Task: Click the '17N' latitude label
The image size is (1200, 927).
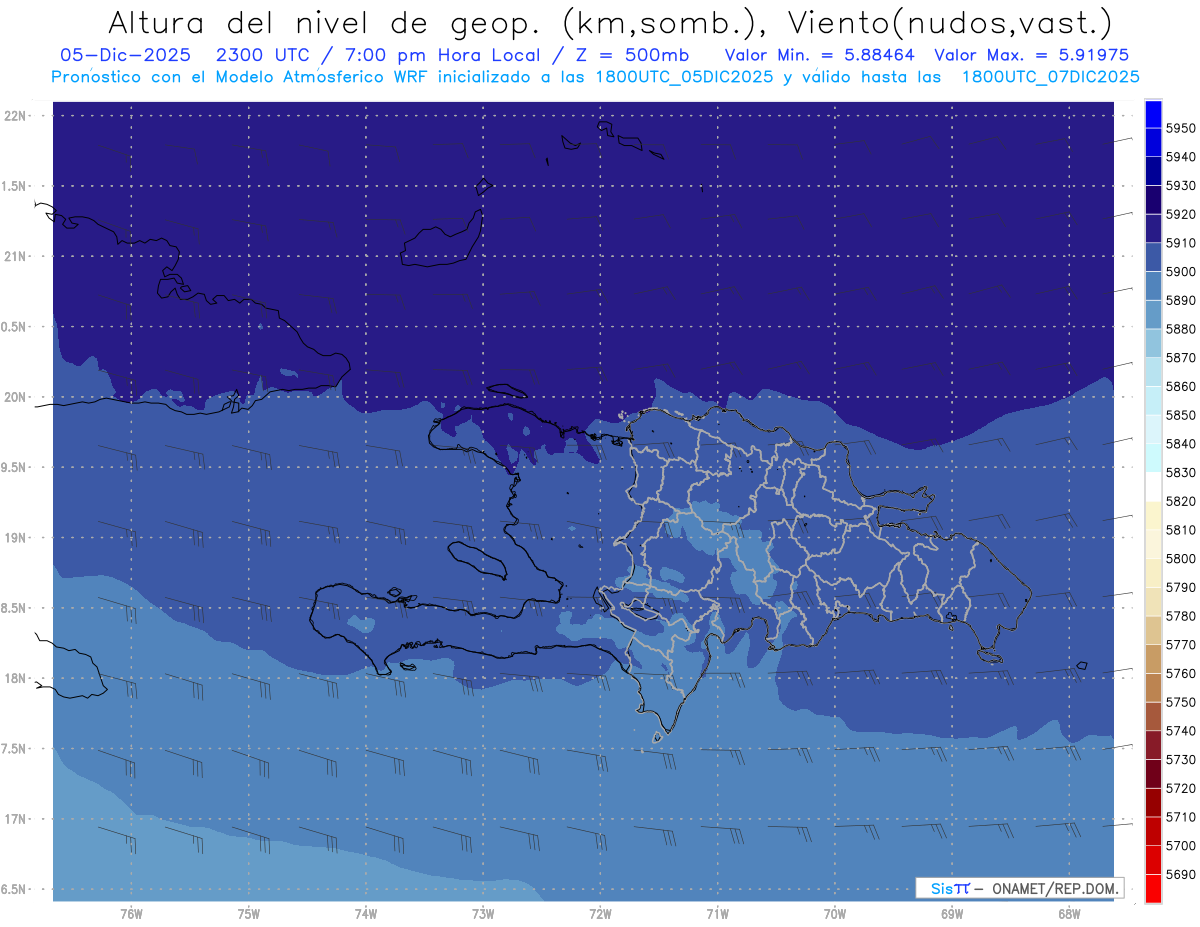Action: pos(17,819)
